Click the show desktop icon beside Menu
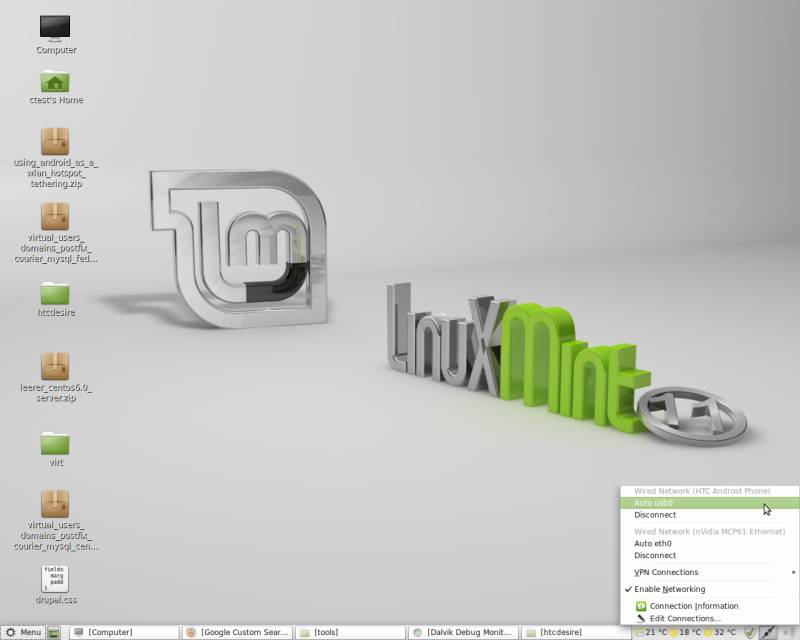 54,633
